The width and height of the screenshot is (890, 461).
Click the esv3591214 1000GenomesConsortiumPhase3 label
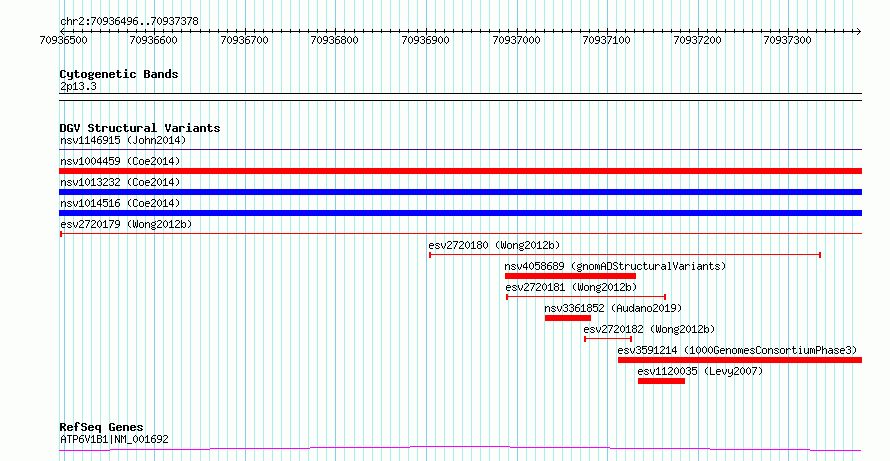point(737,350)
